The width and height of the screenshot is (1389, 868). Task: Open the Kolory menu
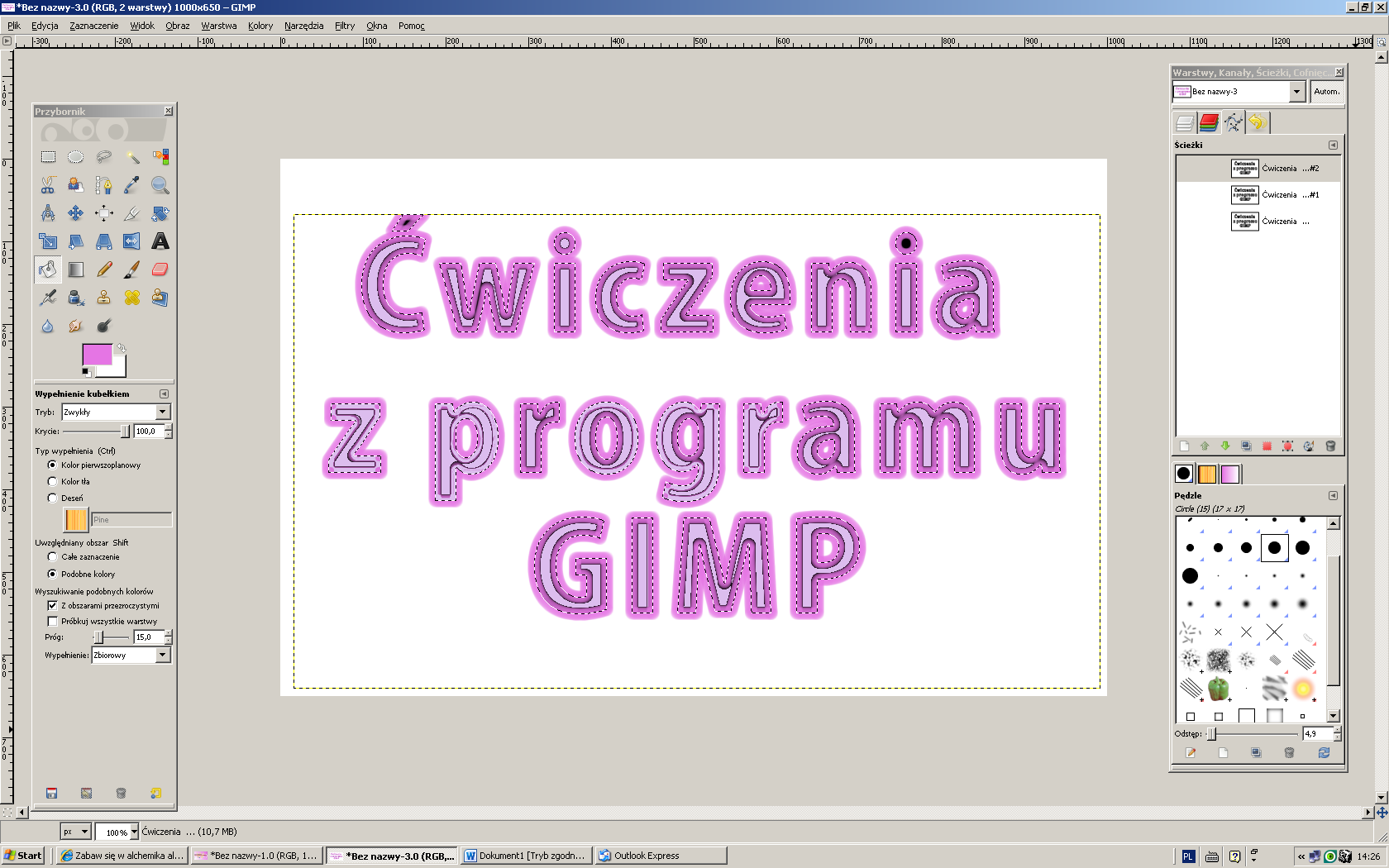pos(260,26)
